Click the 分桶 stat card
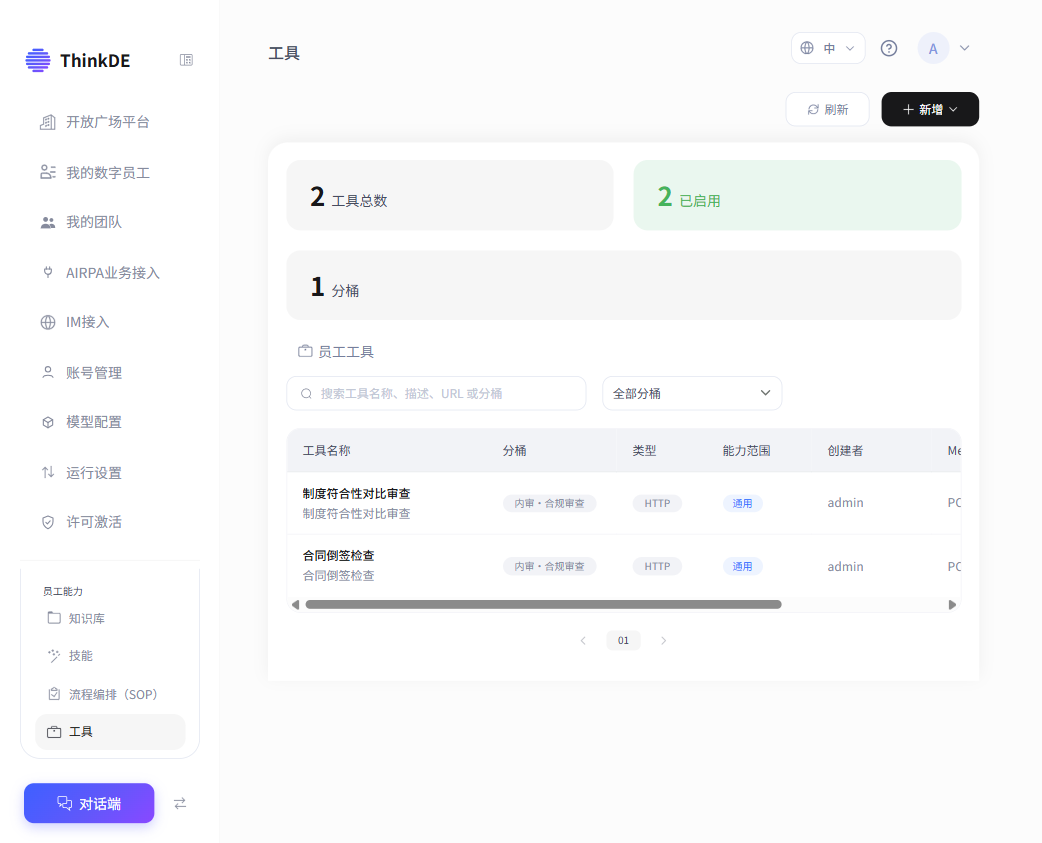Screen dimensions: 1042x843 click(x=624, y=286)
